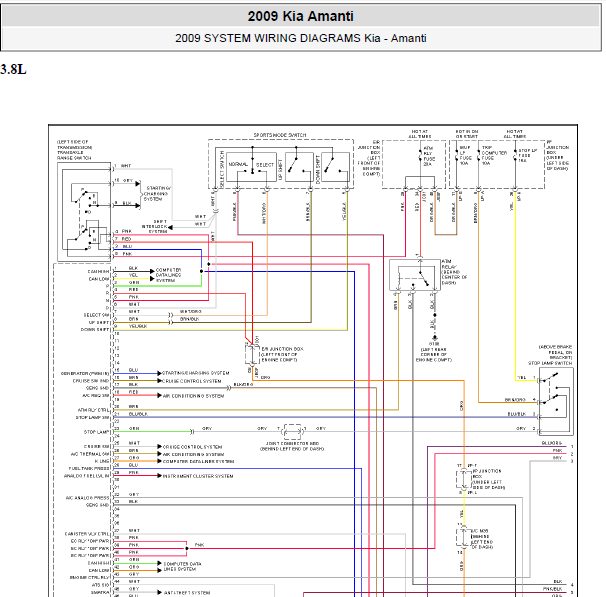Click the 'GENERATOR (PWM IN)' pin label
This screenshot has width=606, height=597.
click(85, 374)
